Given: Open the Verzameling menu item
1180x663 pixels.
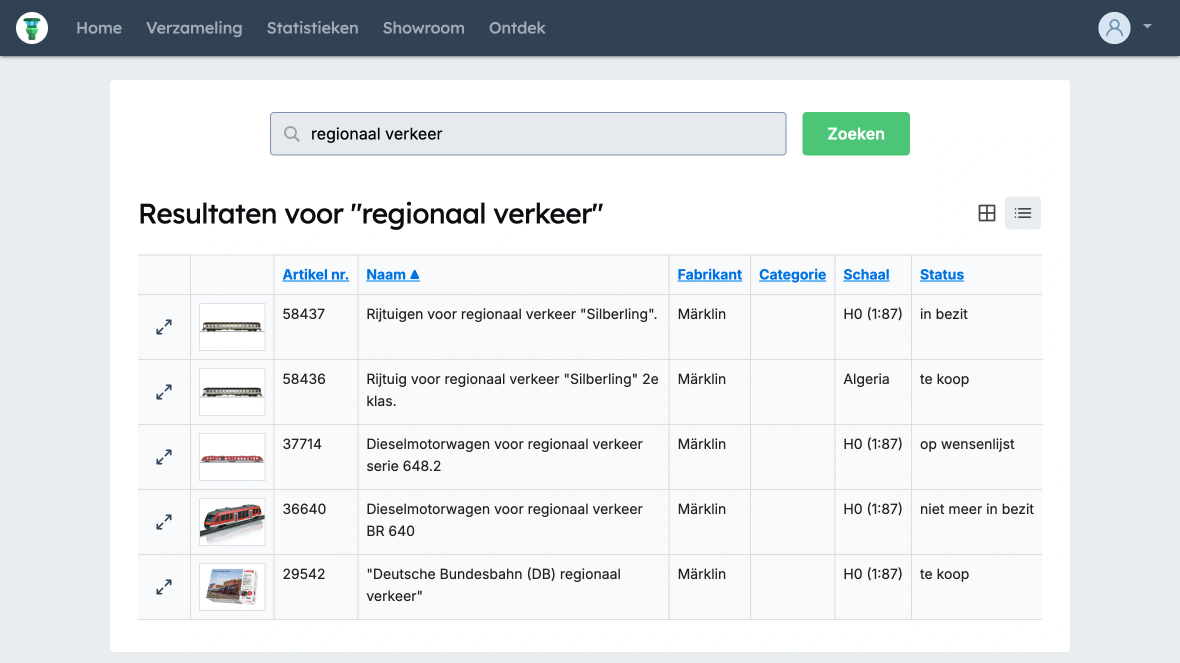Looking at the screenshot, I should 194,28.
